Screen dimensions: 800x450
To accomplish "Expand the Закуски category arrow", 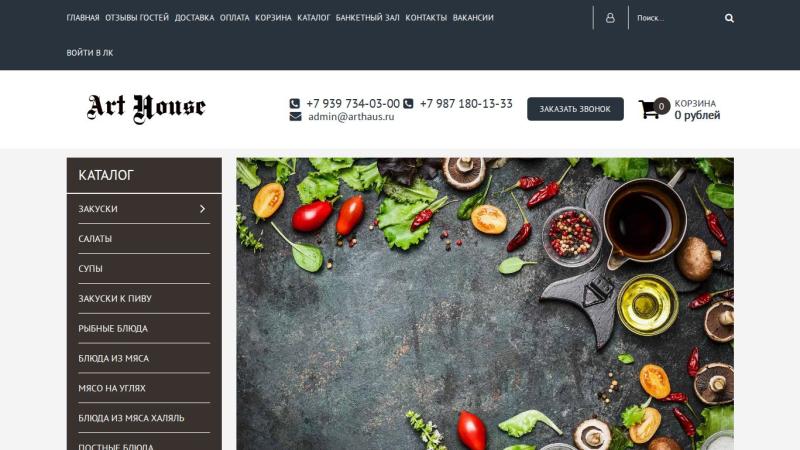I will [203, 209].
